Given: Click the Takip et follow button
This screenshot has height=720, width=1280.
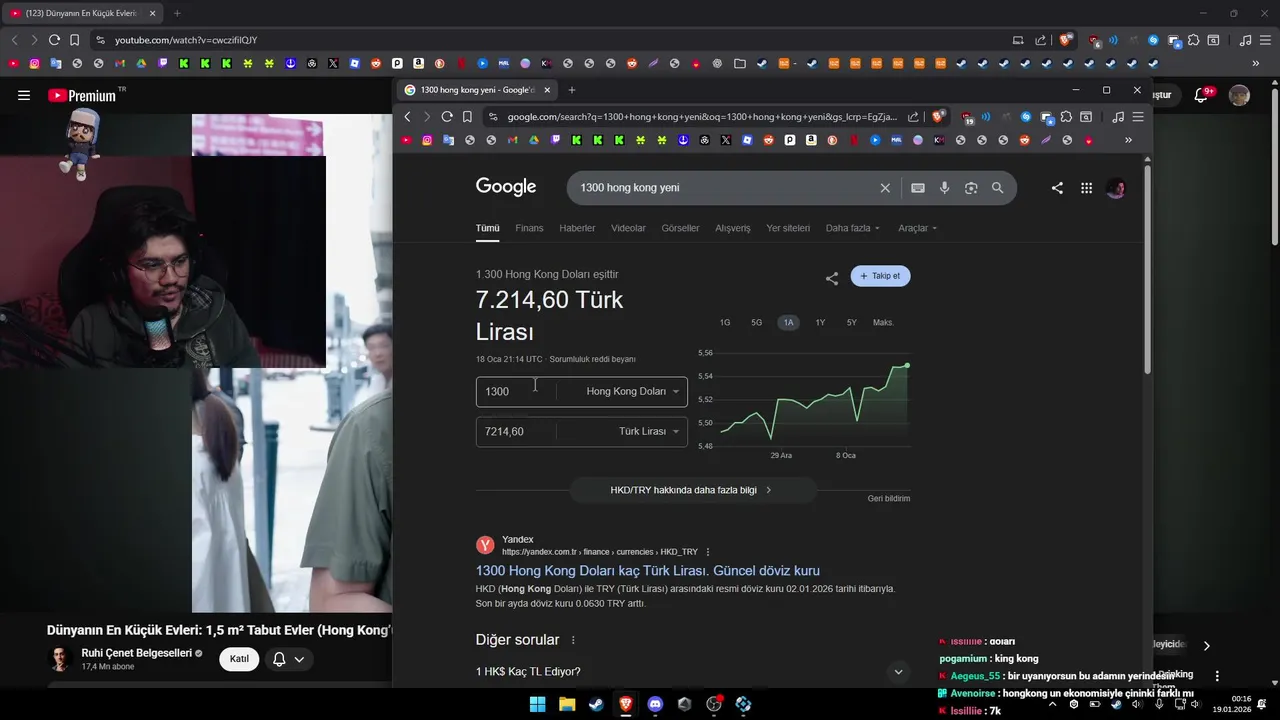Looking at the screenshot, I should (880, 276).
